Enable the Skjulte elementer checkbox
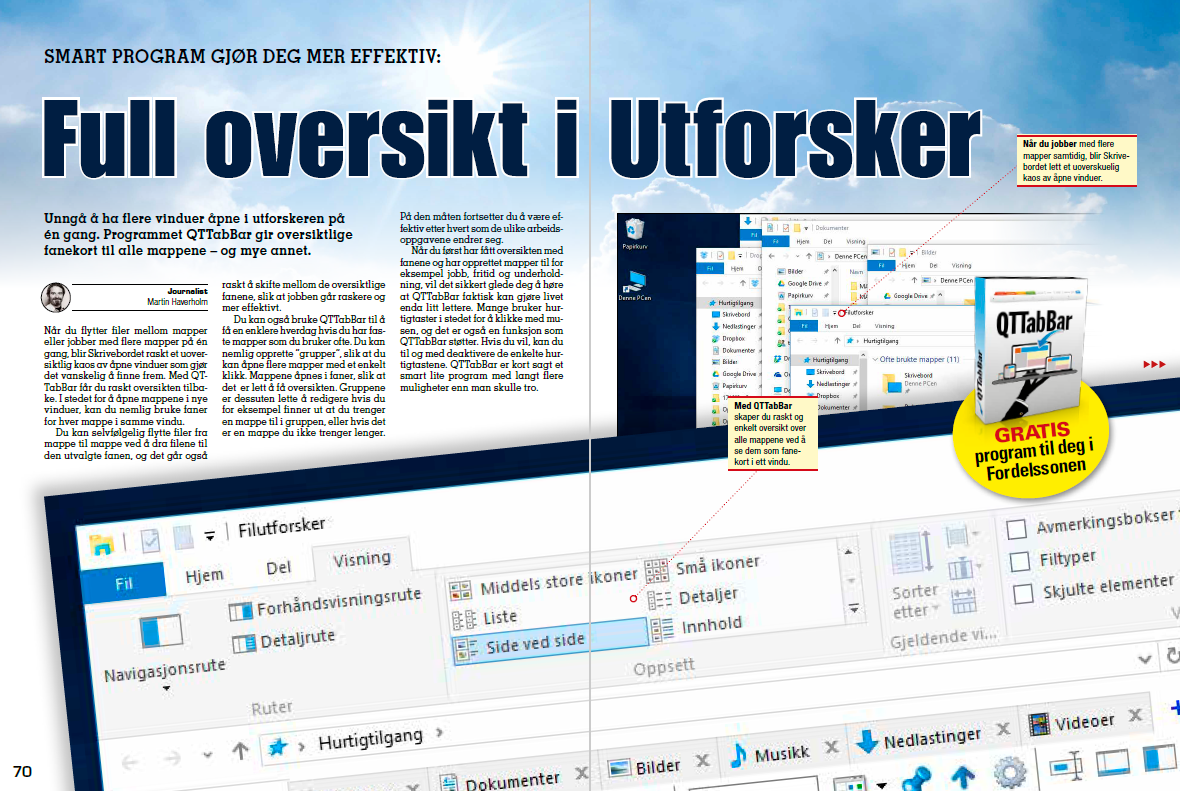Screen dimensions: 1180x791 [1023, 595]
